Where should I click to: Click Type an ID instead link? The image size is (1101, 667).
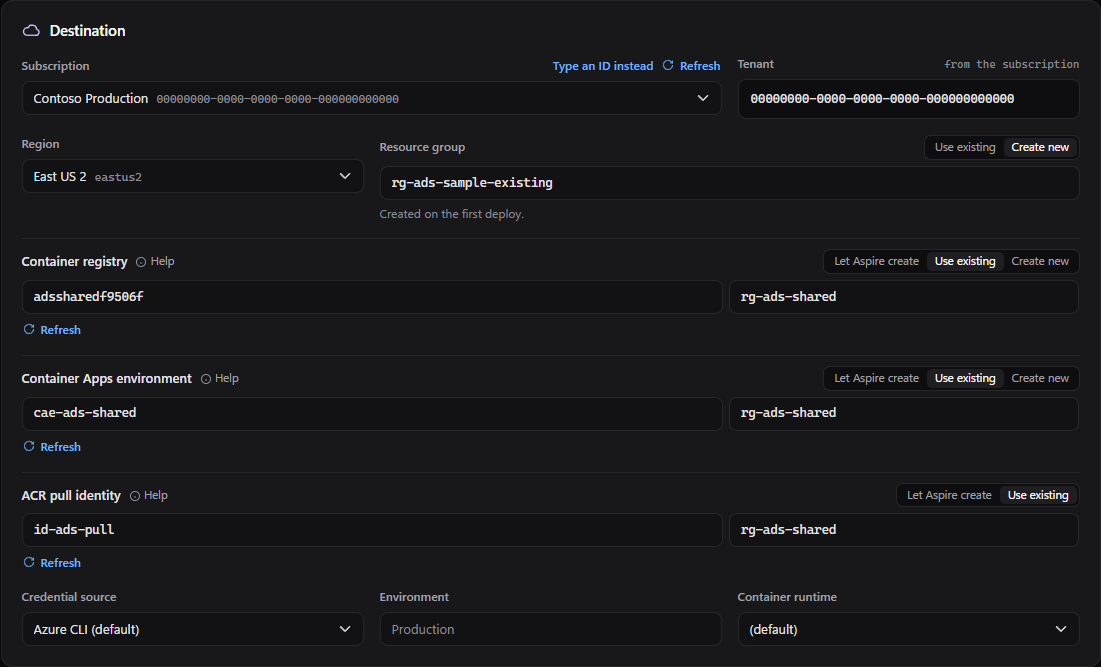point(602,66)
